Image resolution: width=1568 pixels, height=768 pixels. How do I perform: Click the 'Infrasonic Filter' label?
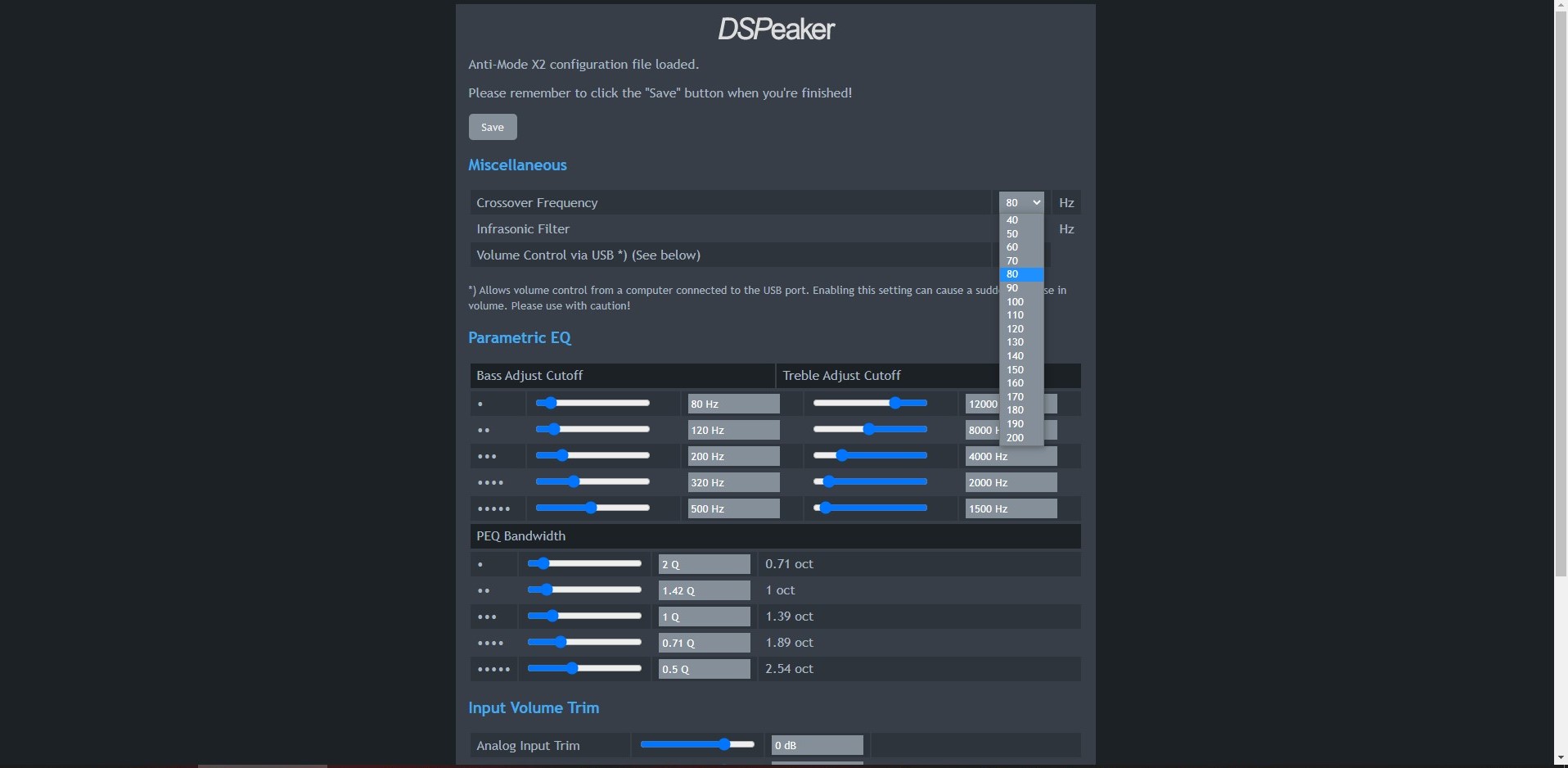(x=523, y=229)
